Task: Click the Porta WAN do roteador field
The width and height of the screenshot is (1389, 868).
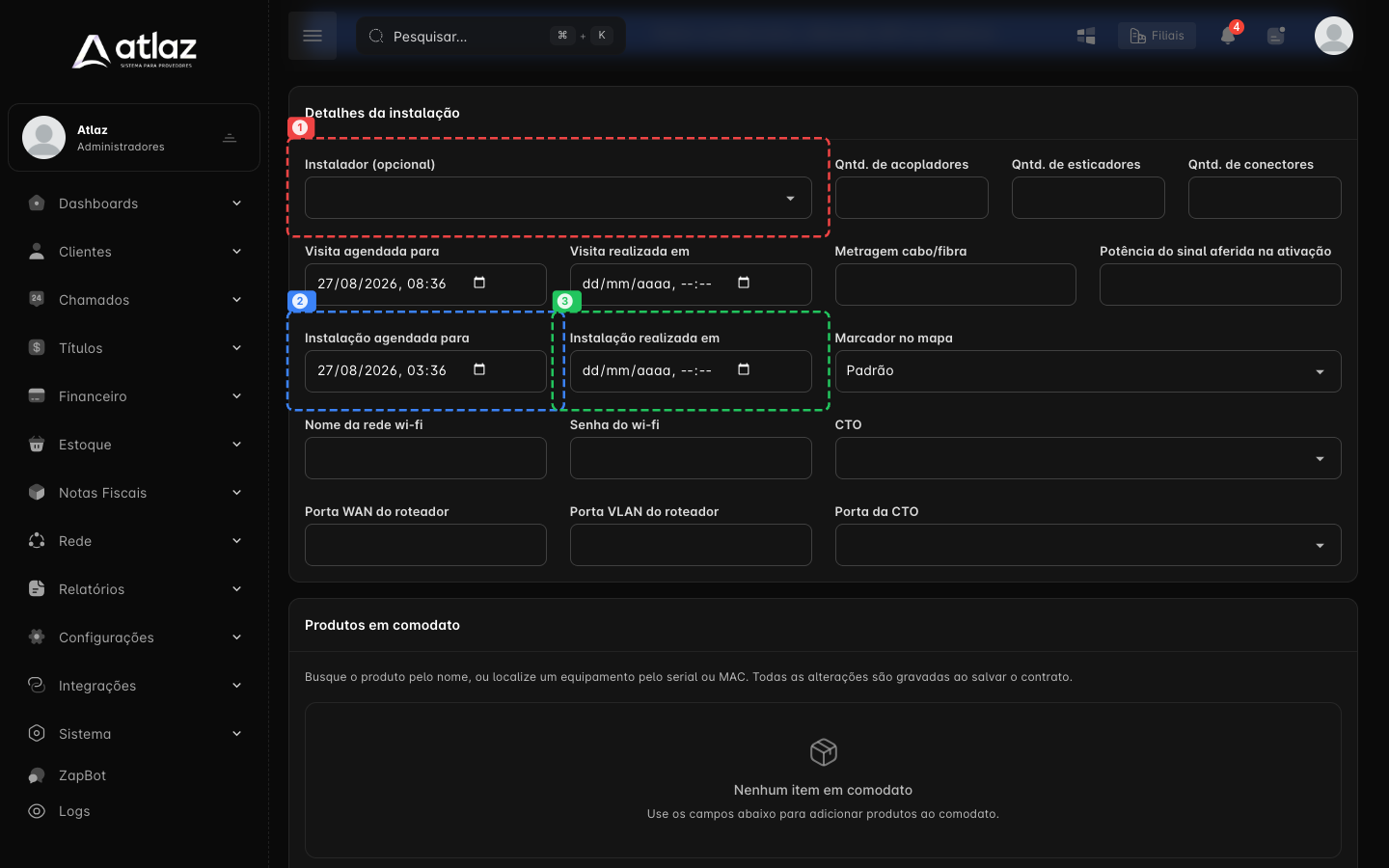Action: (425, 545)
